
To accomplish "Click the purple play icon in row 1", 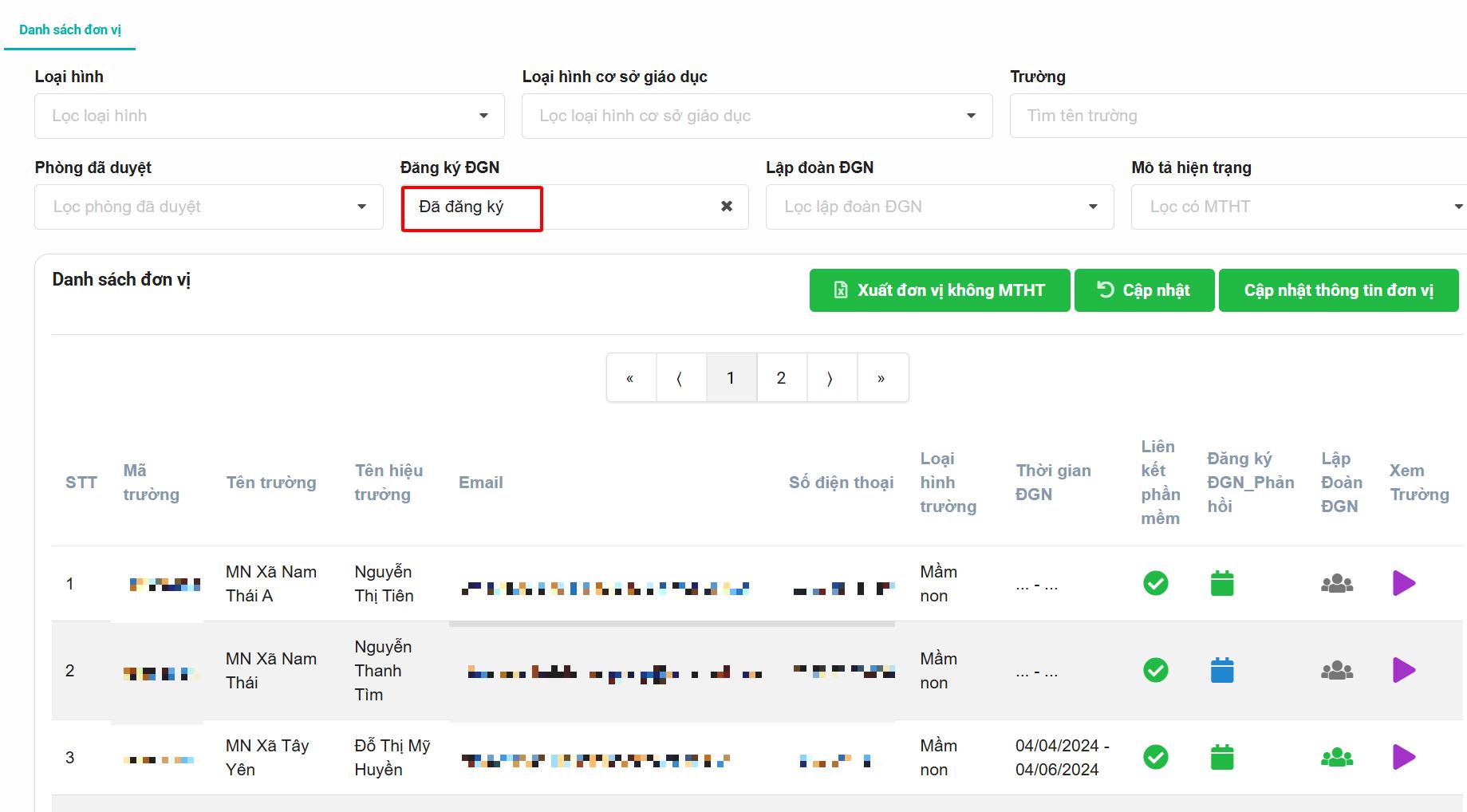I will (x=1403, y=583).
